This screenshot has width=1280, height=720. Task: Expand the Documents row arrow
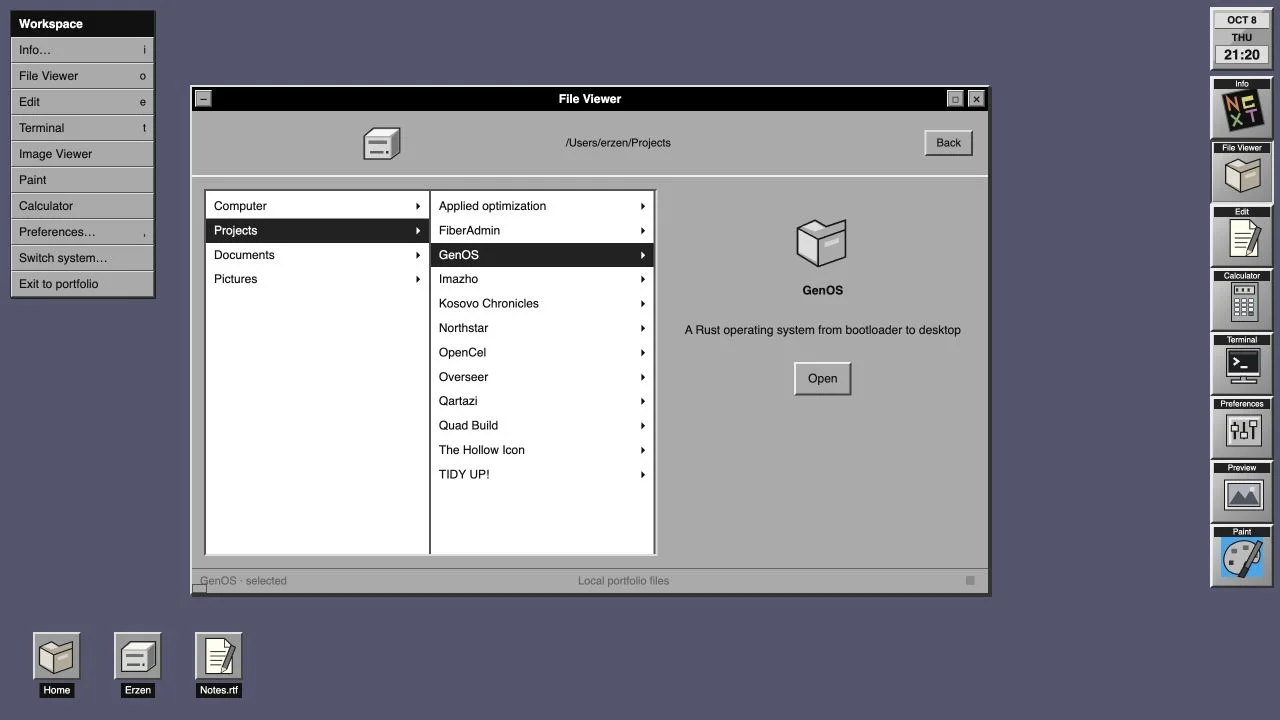[418, 255]
